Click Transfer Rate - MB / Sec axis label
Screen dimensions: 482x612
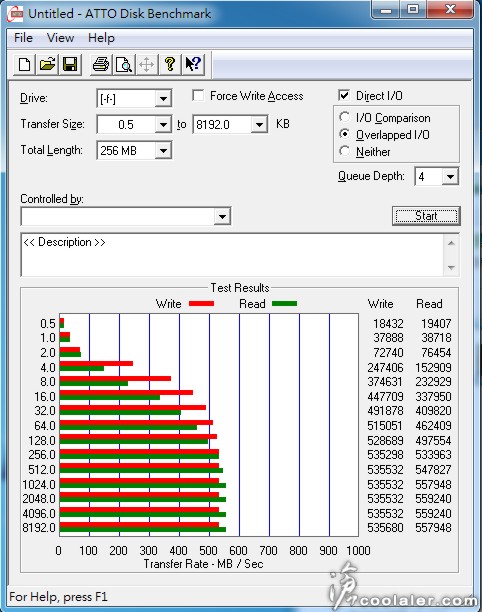pyautogui.click(x=203, y=564)
